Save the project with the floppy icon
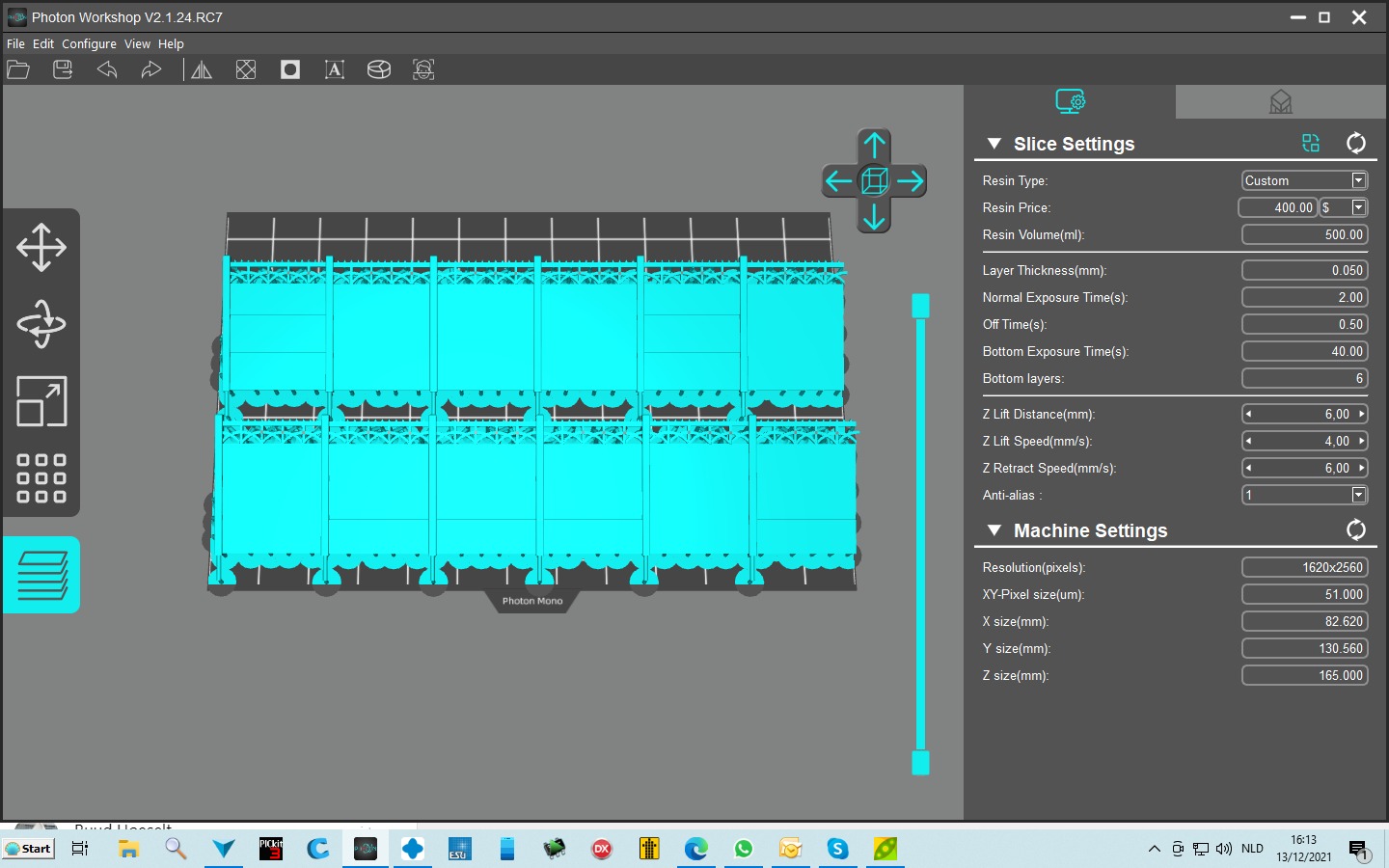Screen dimensions: 1389x868 coord(63,69)
